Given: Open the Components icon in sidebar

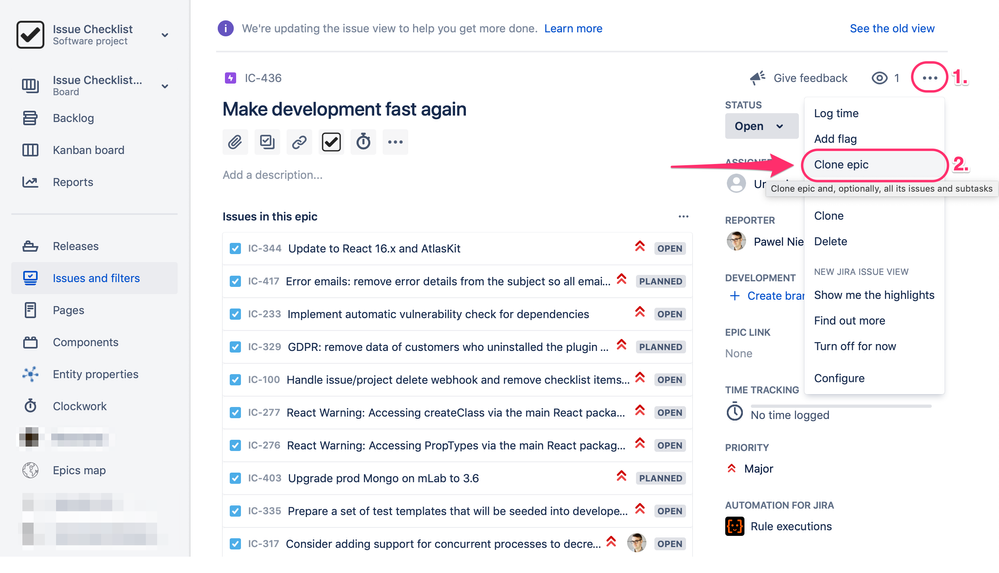Looking at the screenshot, I should tap(30, 342).
